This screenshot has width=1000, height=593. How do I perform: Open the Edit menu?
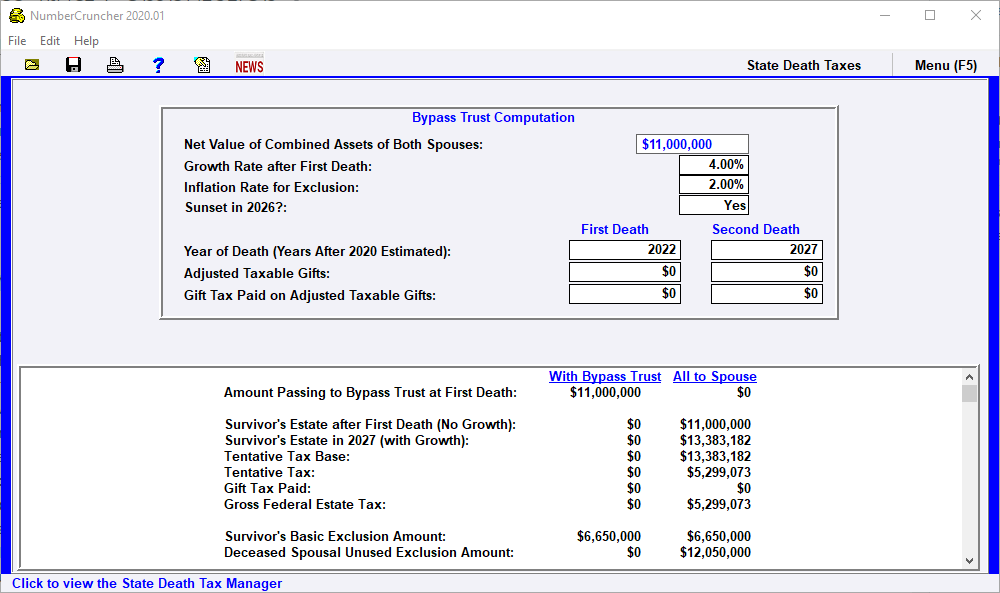coord(50,41)
